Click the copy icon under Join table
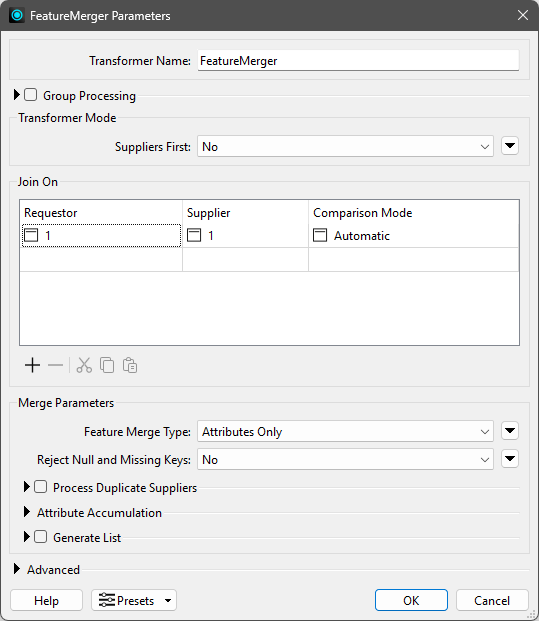 click(107, 365)
